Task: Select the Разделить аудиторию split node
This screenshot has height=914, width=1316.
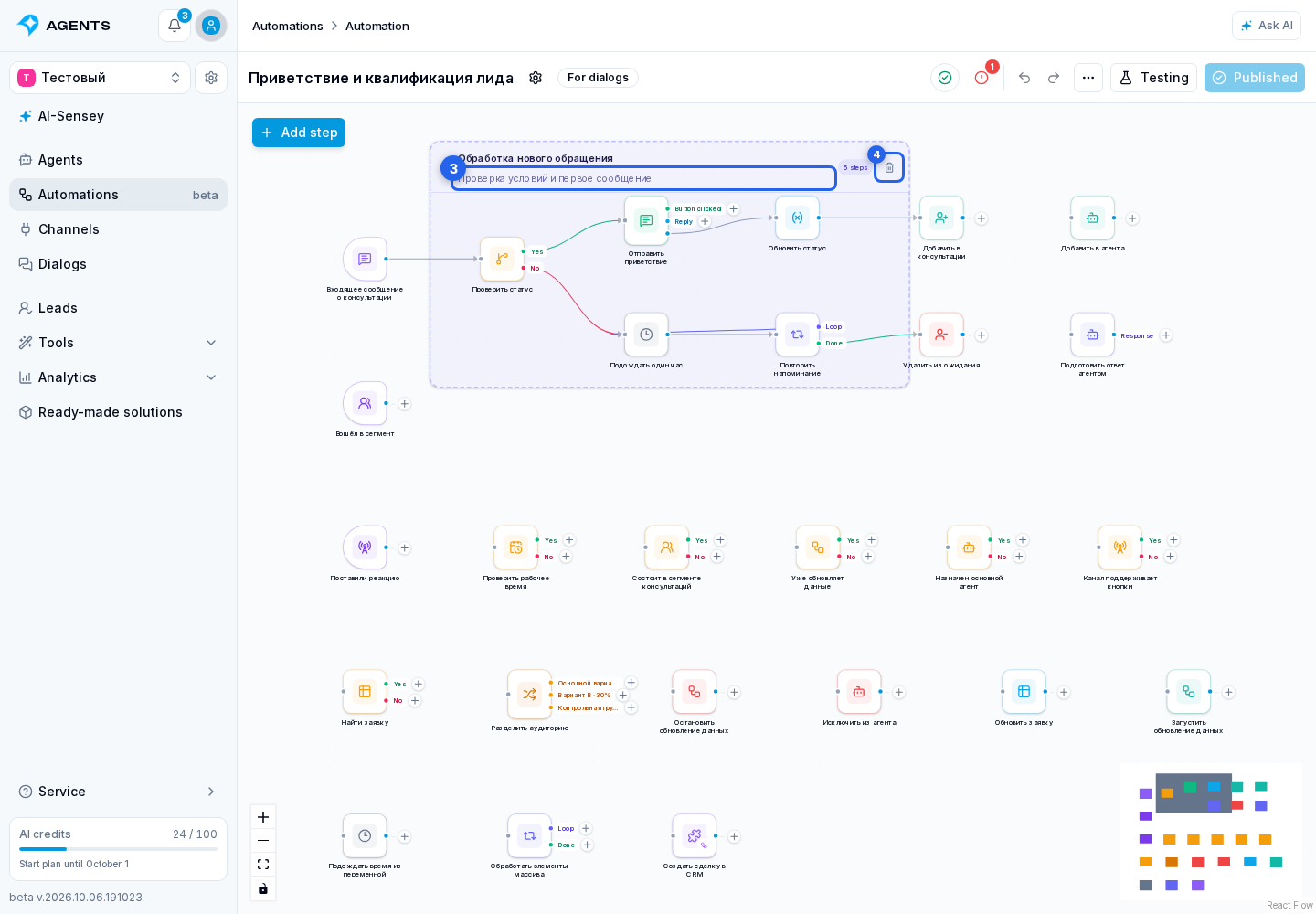Action: tap(529, 694)
